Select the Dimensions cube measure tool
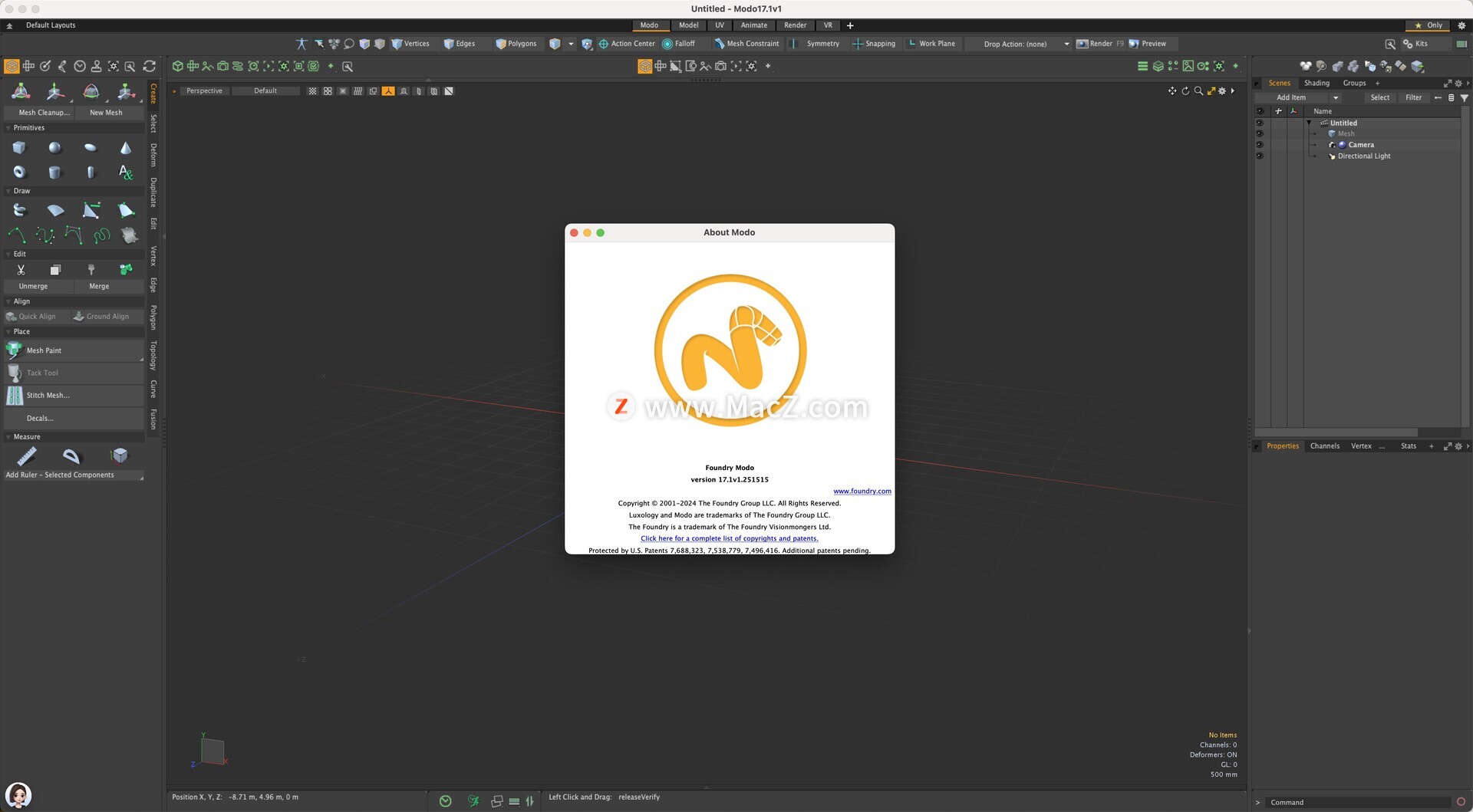This screenshot has height=812, width=1473. pos(120,456)
